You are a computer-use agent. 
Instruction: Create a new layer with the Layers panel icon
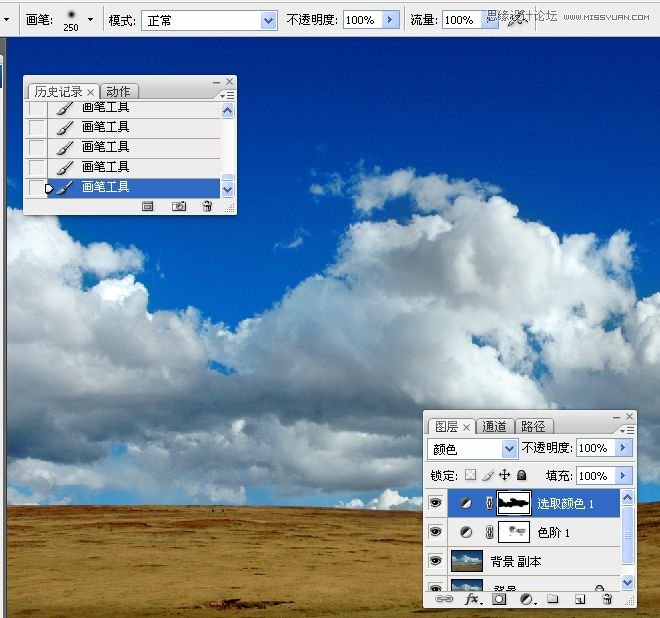pyautogui.click(x=579, y=600)
